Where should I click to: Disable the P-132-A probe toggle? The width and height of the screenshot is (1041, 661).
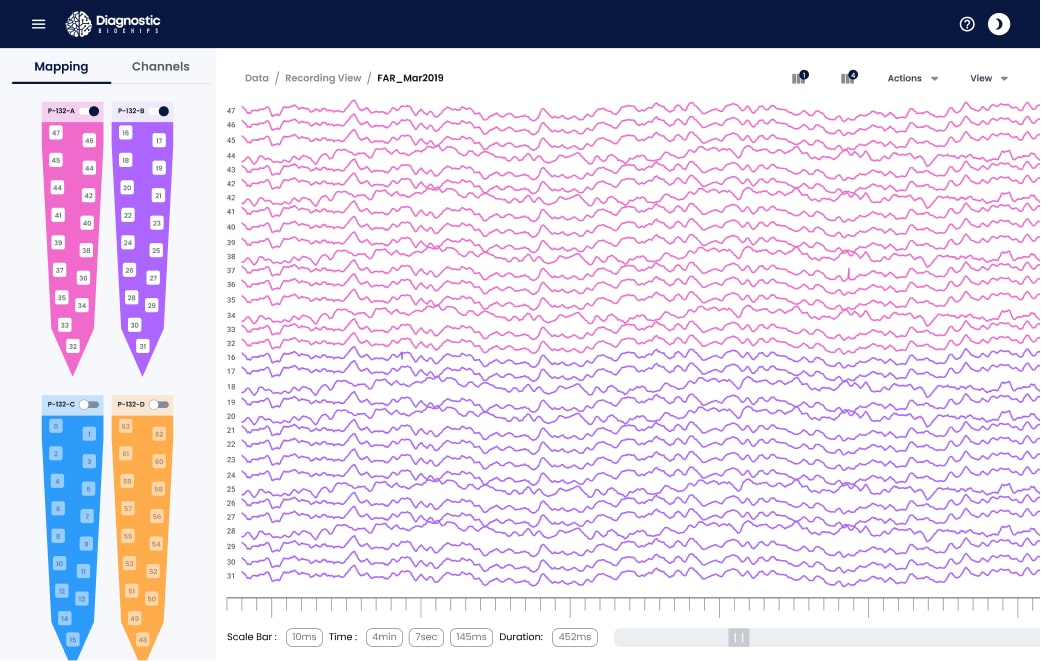pyautogui.click(x=91, y=111)
